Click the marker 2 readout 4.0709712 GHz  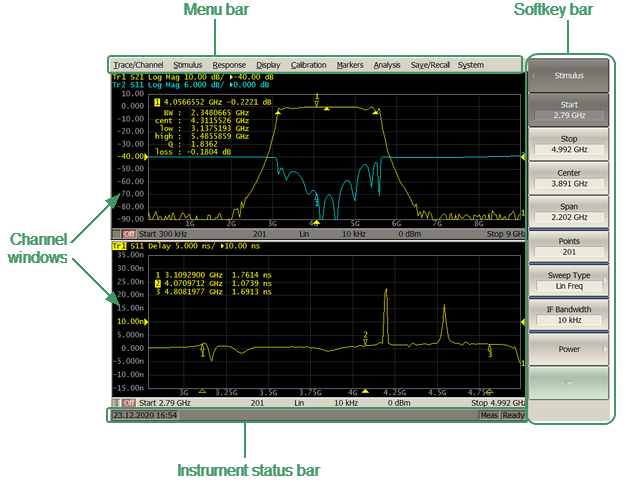tap(213, 284)
